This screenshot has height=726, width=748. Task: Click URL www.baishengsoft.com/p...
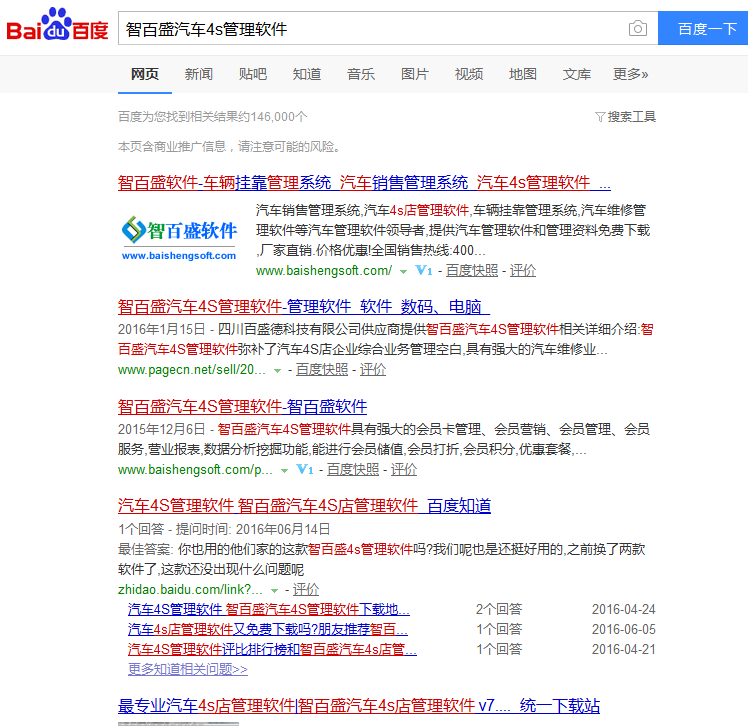(x=195, y=469)
